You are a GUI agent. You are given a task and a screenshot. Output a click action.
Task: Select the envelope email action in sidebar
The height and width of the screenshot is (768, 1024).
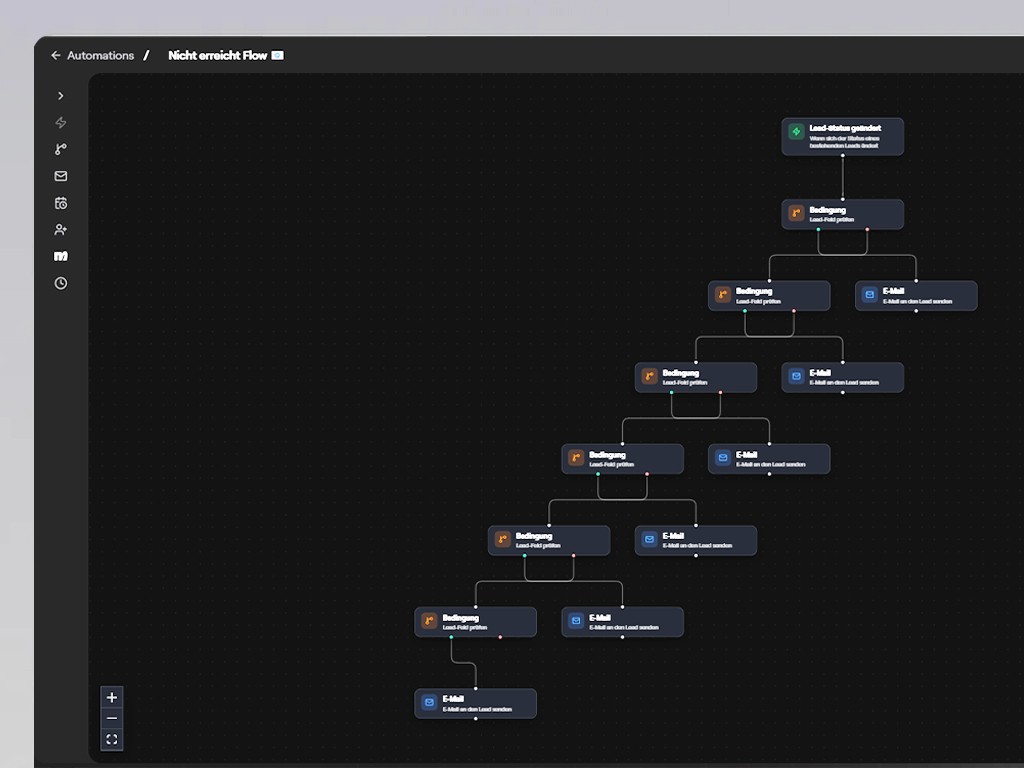click(61, 176)
